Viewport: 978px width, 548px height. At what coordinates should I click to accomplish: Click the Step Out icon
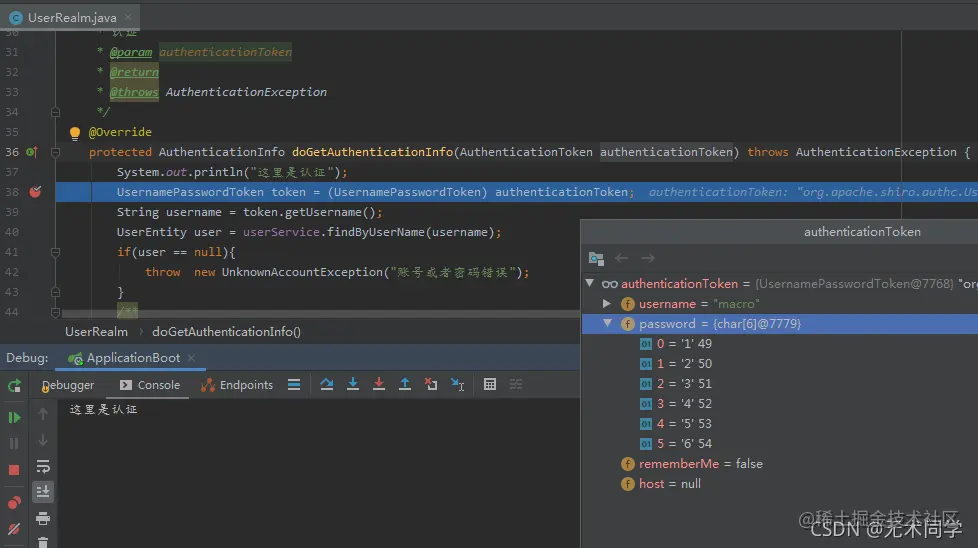coord(405,384)
